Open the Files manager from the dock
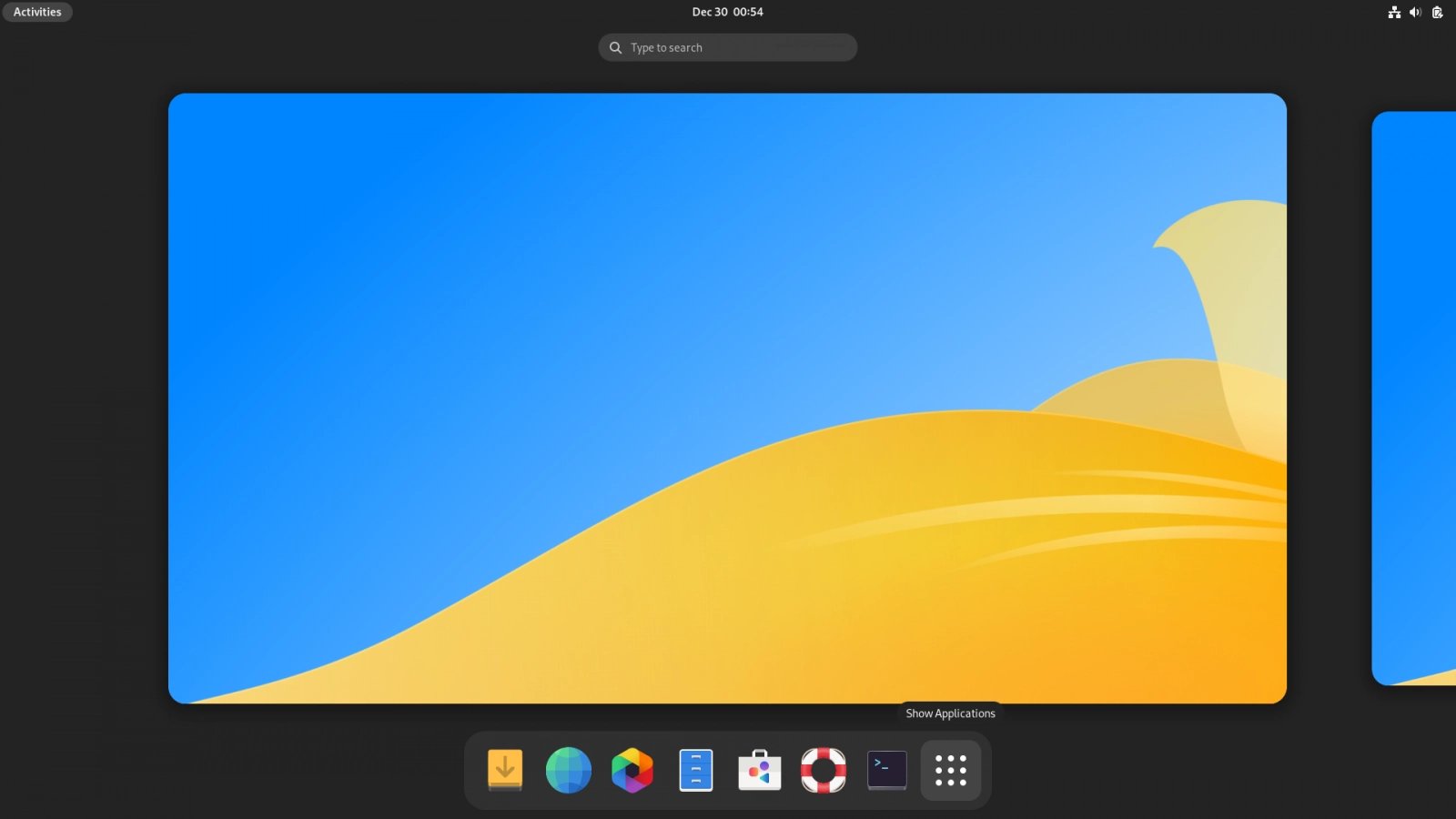Viewport: 1456px width, 819px height. coord(696,770)
